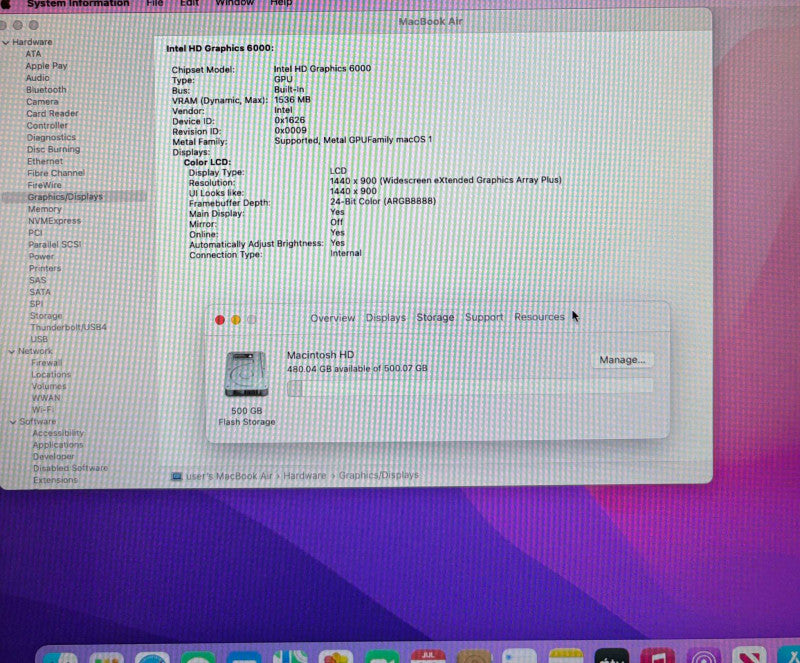Image resolution: width=800 pixels, height=663 pixels.
Task: Click the Color LCD heading
Action: point(207,162)
